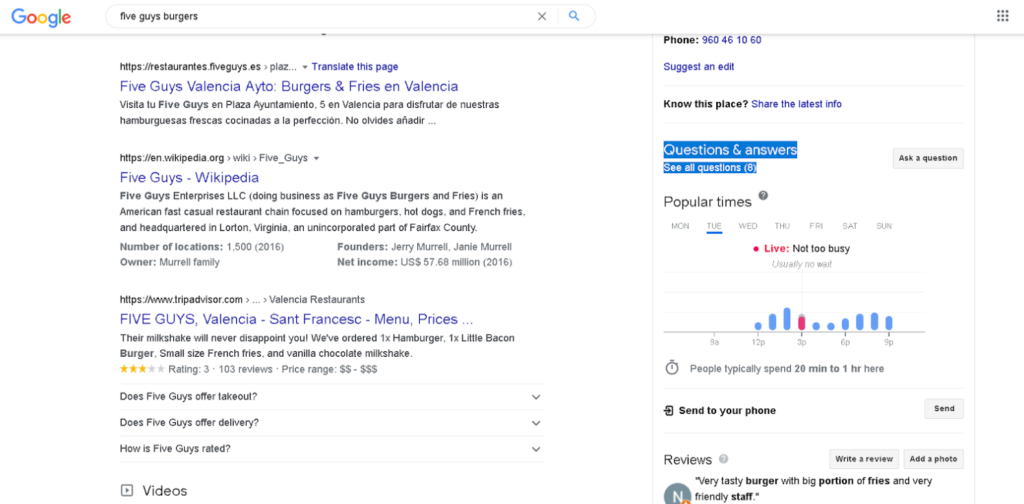Screen dimensions: 1024x504
Task: Expand "How is Five Guys rated?"
Action: click(332, 449)
